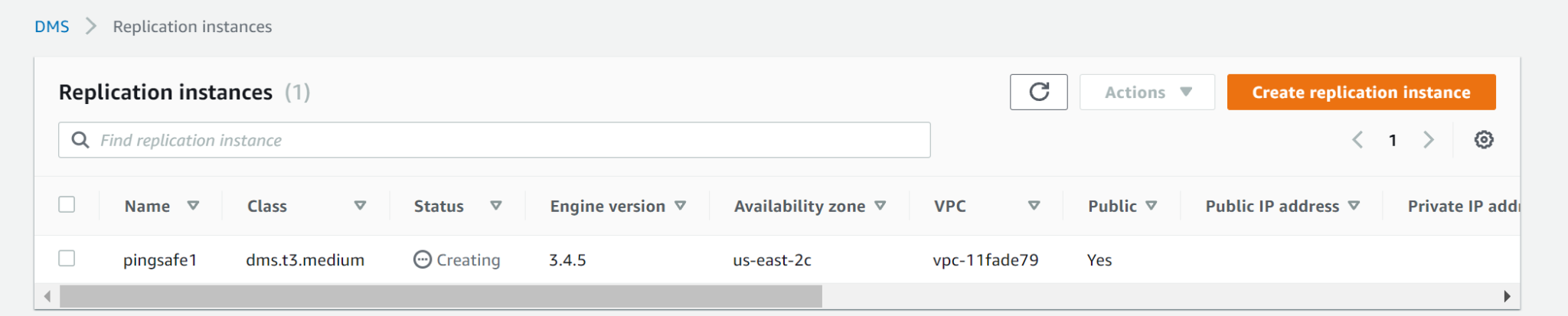
Task: Open table preferences gear icon
Action: pyautogui.click(x=1484, y=140)
